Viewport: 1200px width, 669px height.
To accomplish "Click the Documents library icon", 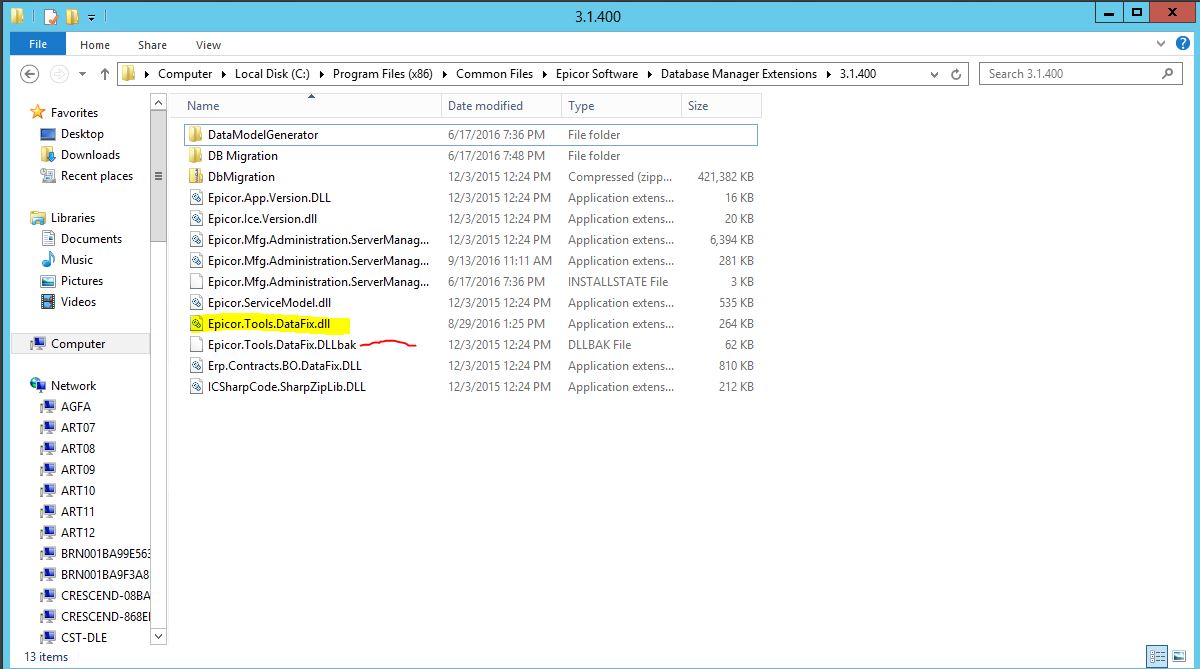I will point(48,239).
